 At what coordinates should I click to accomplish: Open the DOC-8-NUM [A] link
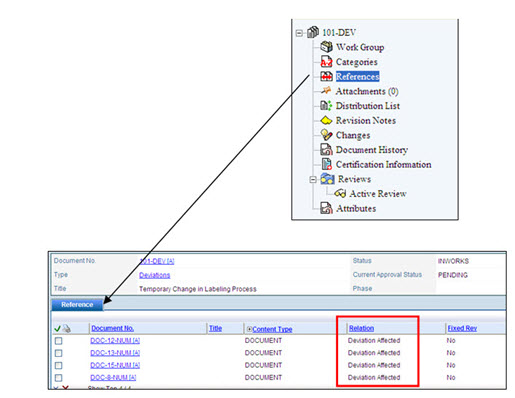tap(113, 378)
